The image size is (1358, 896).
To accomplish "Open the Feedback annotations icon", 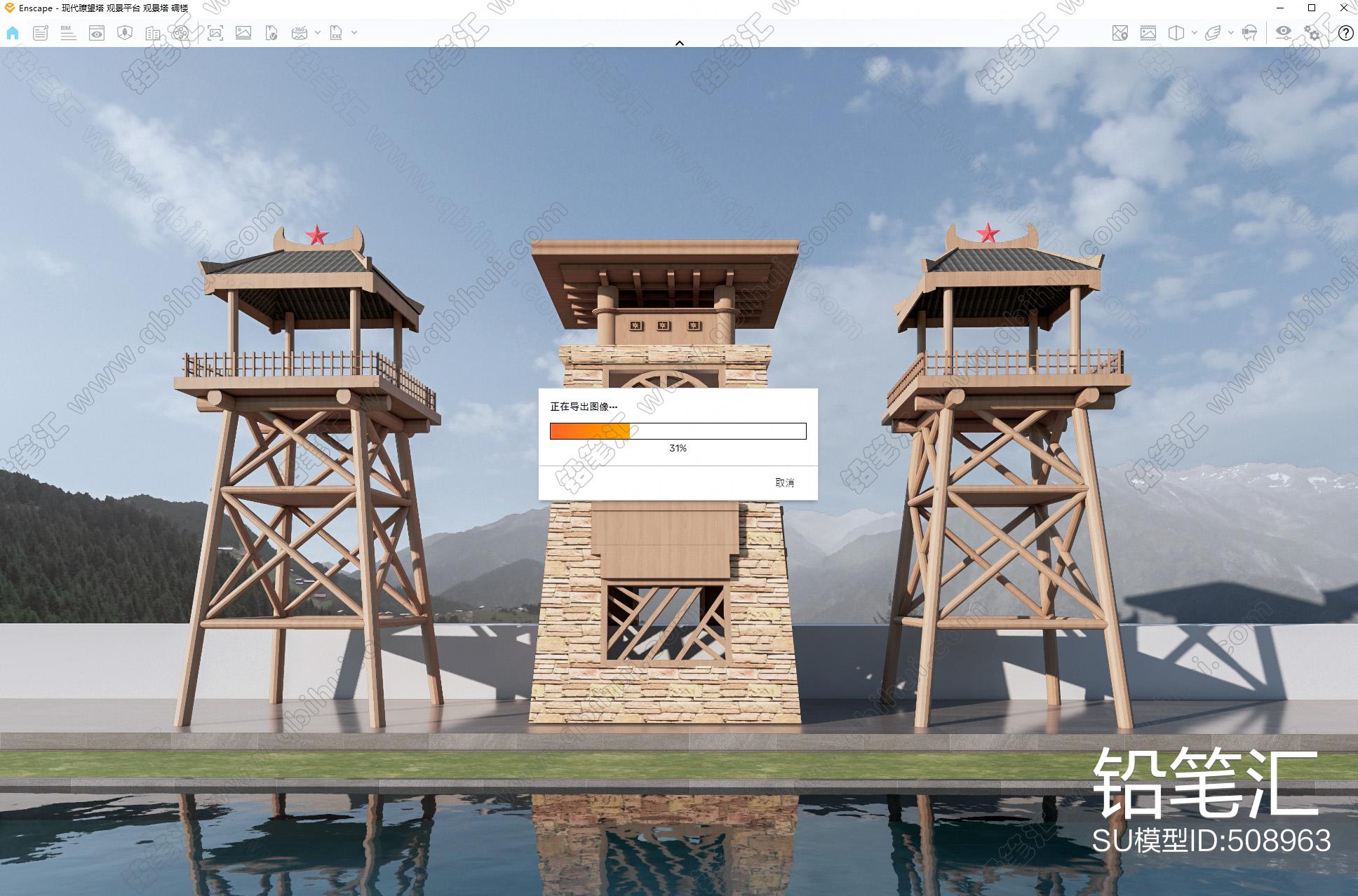I will click(41, 33).
